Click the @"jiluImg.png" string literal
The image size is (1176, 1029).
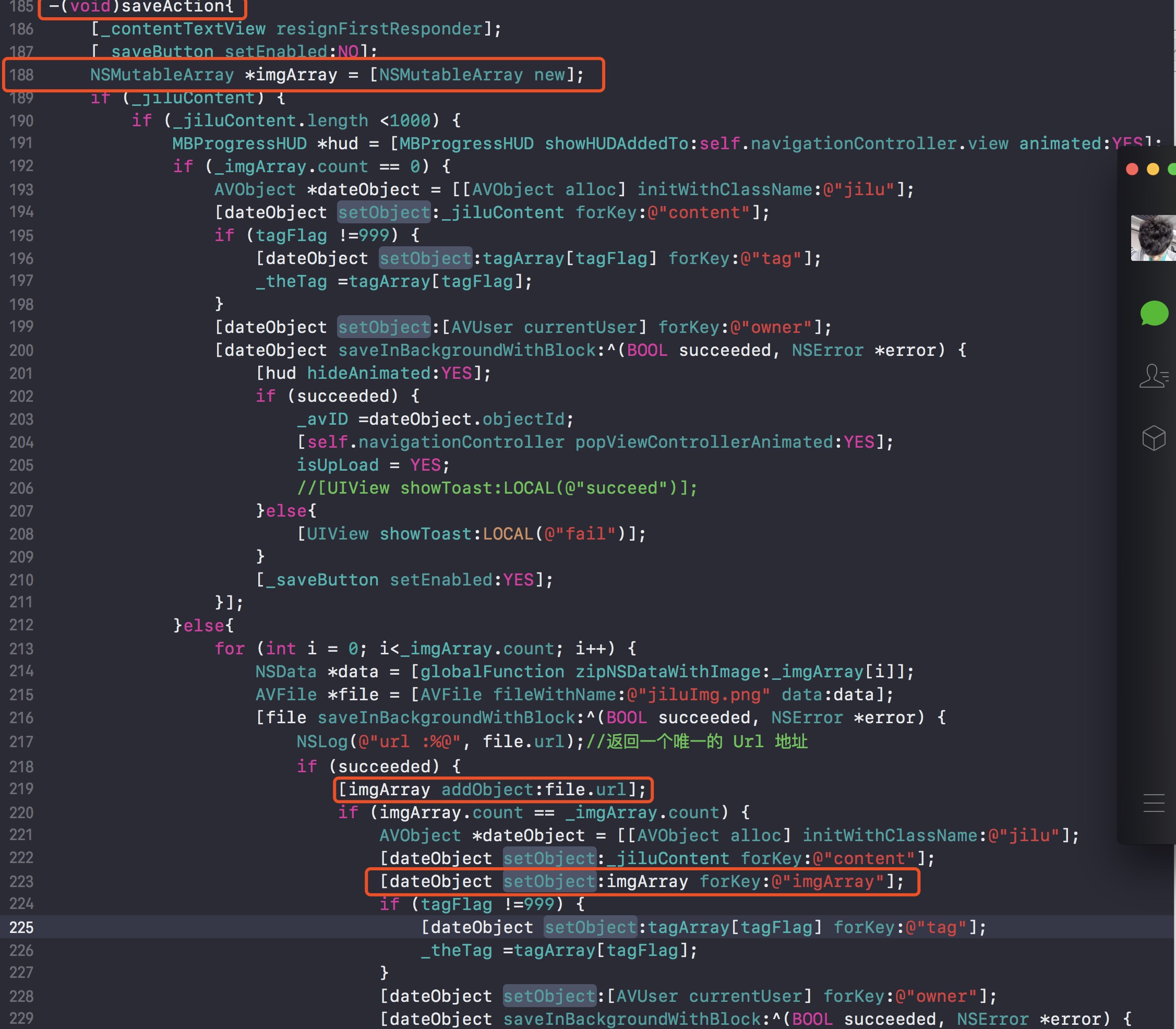698,695
